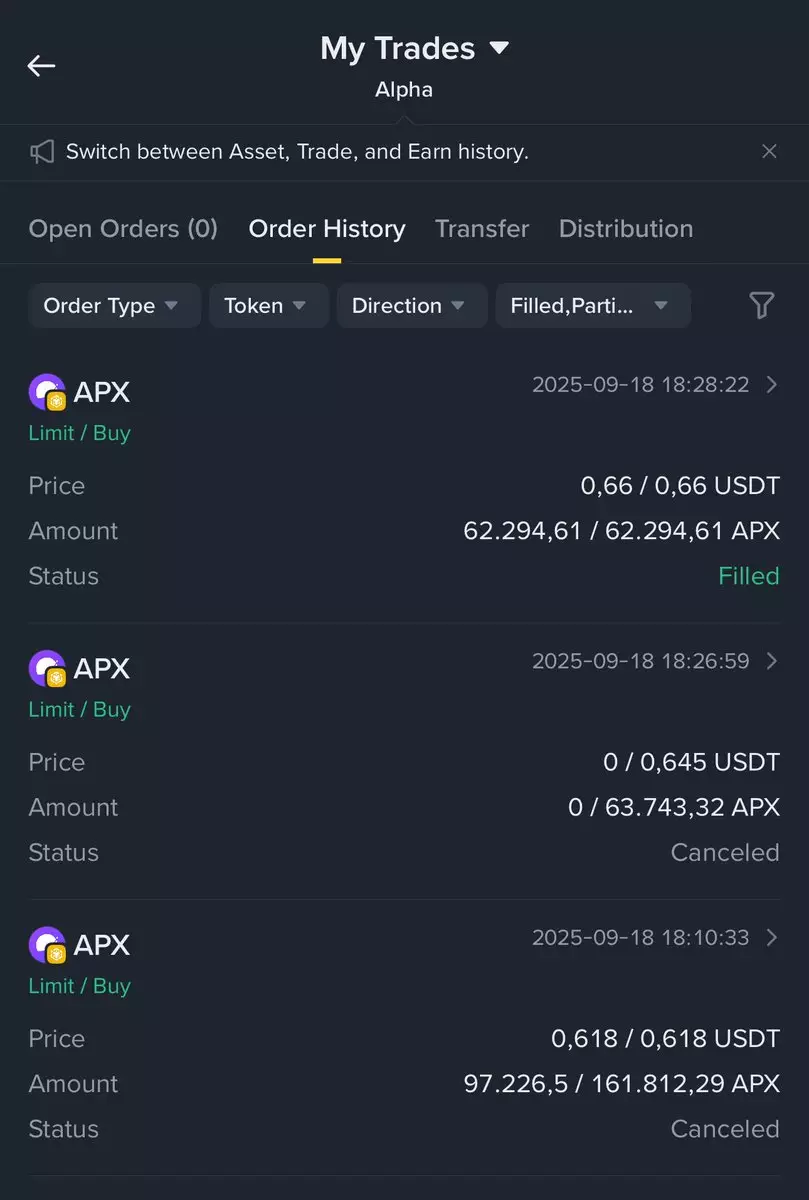809x1200 pixels.
Task: Open the Filled status order row
Action: [404, 484]
